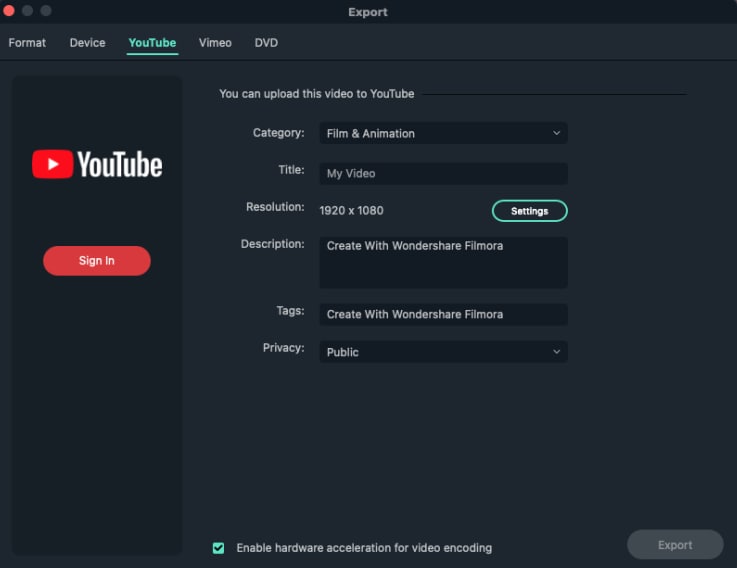Screen dimensions: 737x568
Task: Click the 1920 x 1080 resolution value
Action: (352, 211)
